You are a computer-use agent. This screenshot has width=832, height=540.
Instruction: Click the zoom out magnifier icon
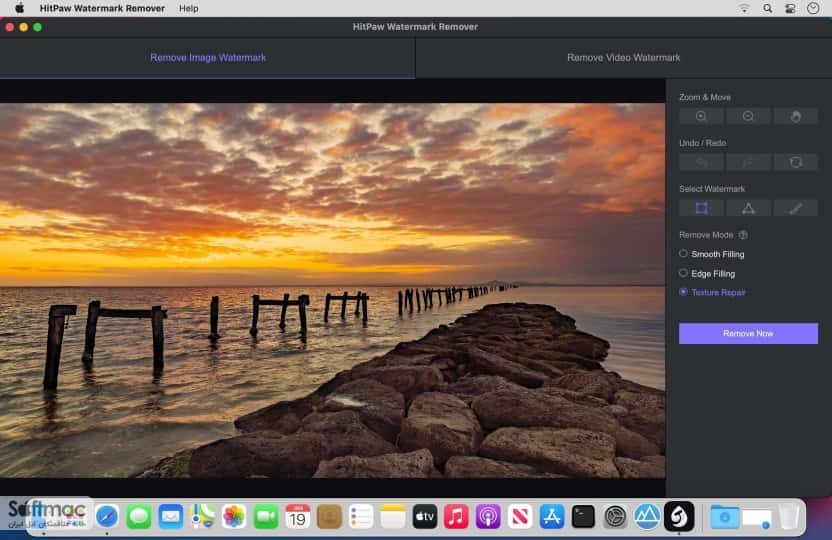tap(748, 116)
